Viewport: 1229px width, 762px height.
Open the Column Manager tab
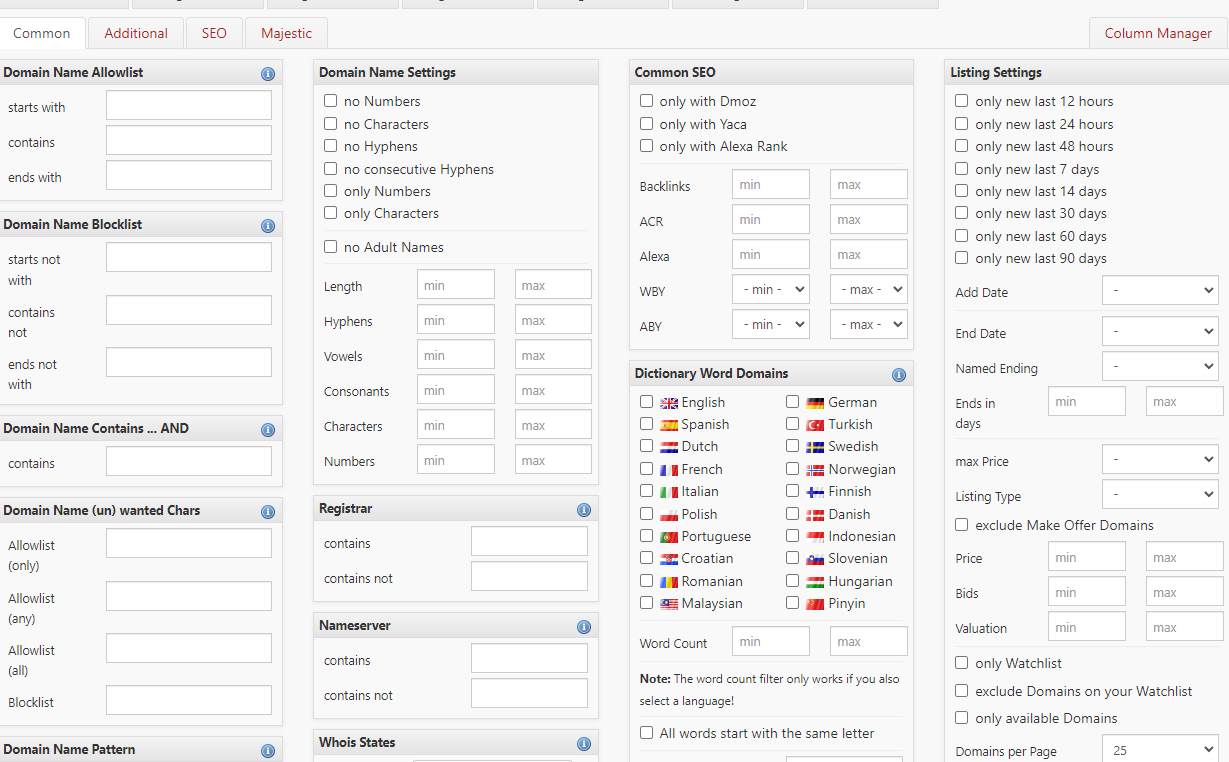tap(1158, 33)
